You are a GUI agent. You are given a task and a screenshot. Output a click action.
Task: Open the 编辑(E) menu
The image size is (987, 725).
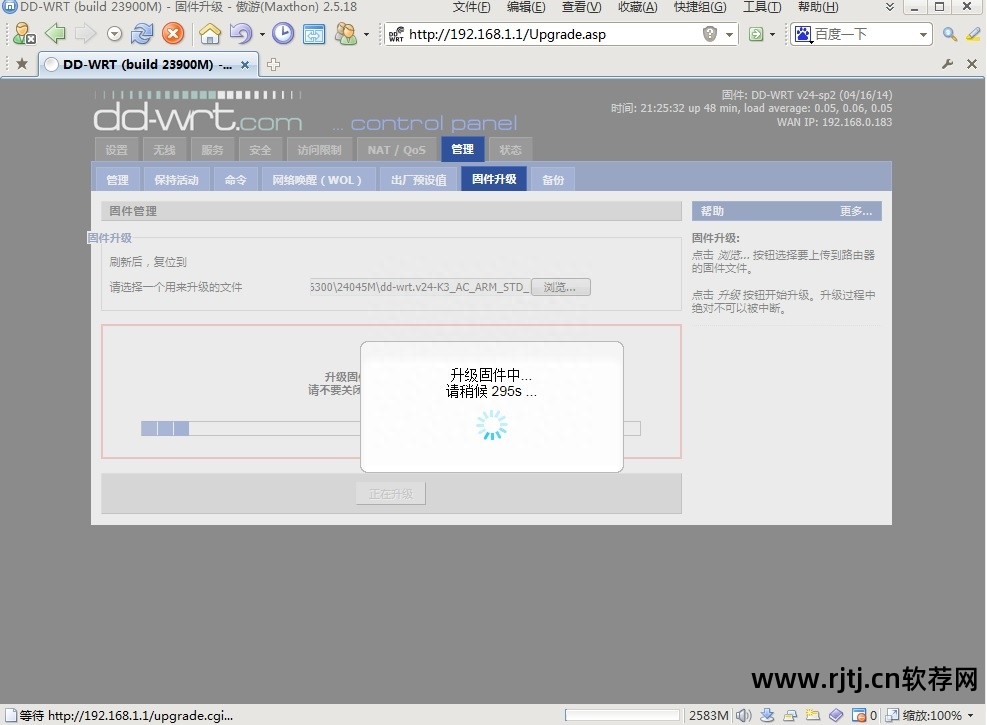pyautogui.click(x=526, y=7)
